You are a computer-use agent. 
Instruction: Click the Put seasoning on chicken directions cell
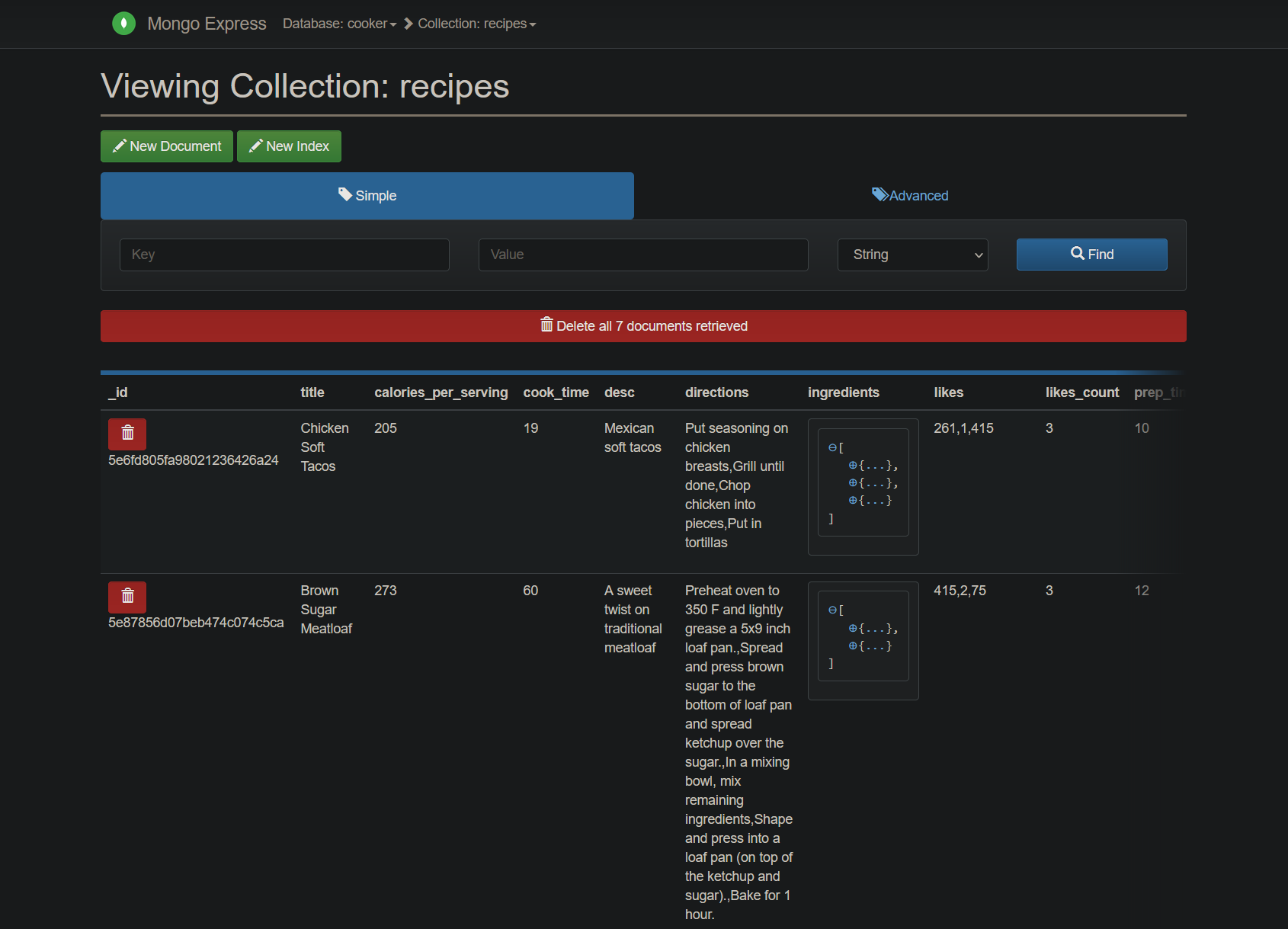(737, 485)
